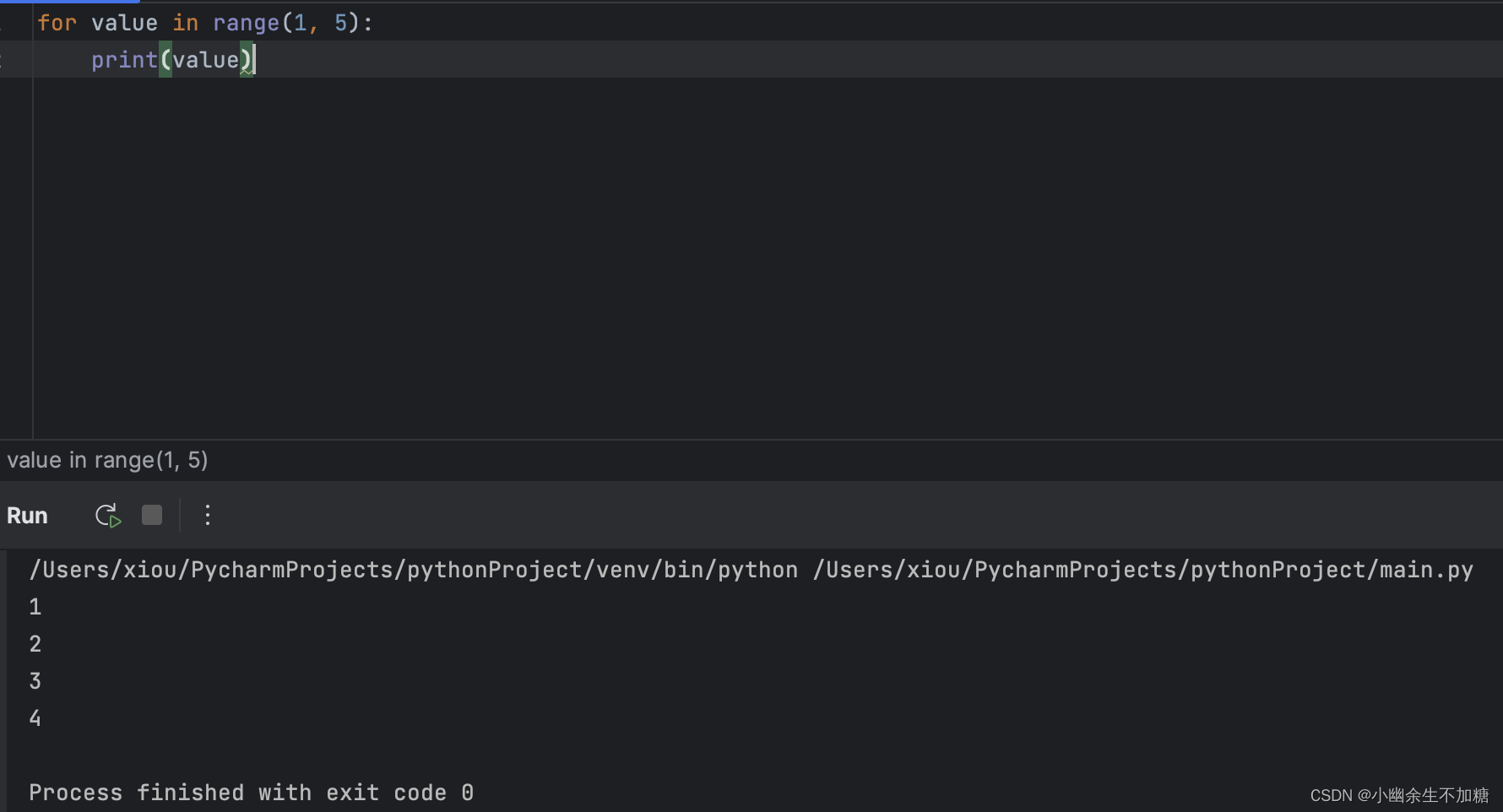Select the Run tool window title
The height and width of the screenshot is (812, 1503).
(27, 516)
